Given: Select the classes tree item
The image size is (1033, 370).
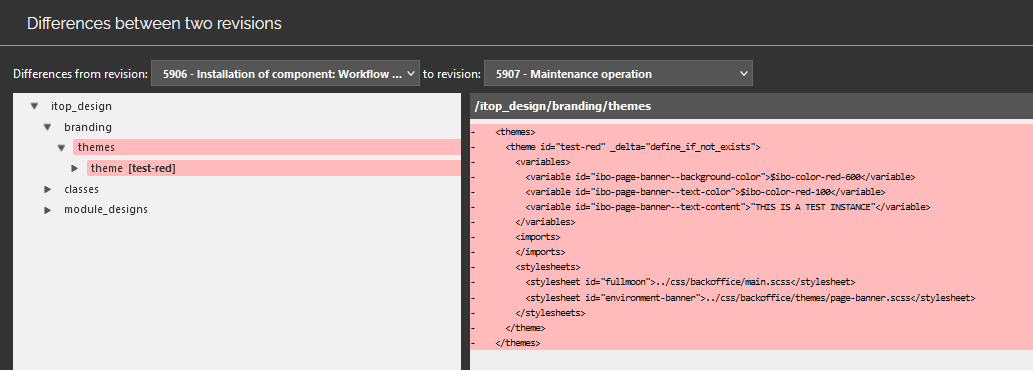Looking at the screenshot, I should [81, 189].
